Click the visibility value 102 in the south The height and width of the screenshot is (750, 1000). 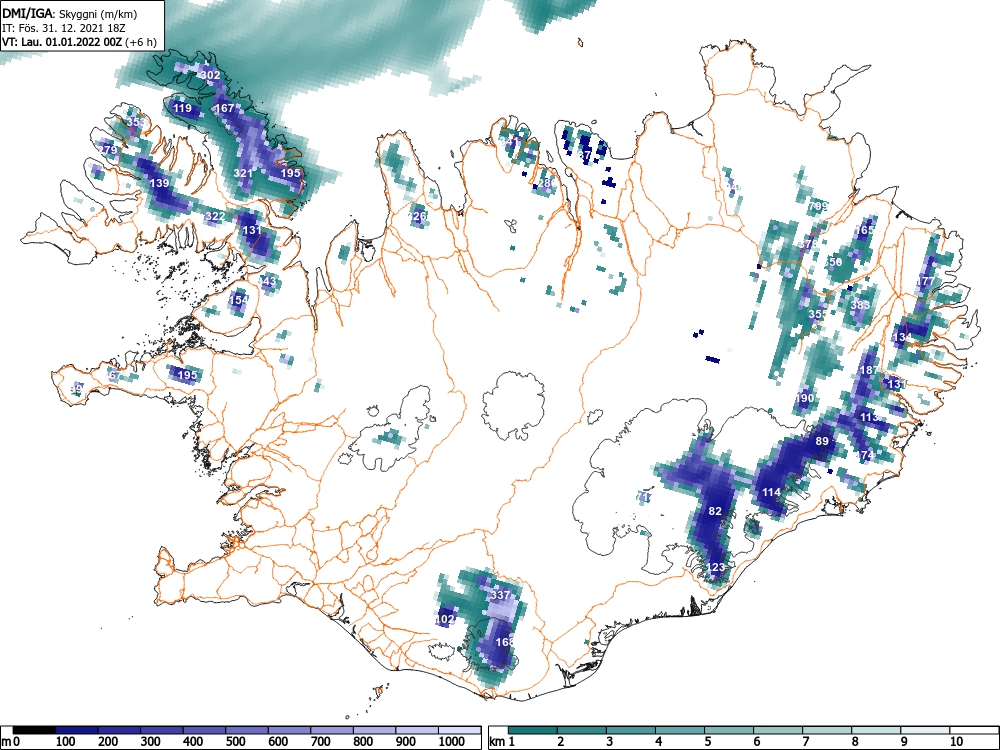(445, 619)
